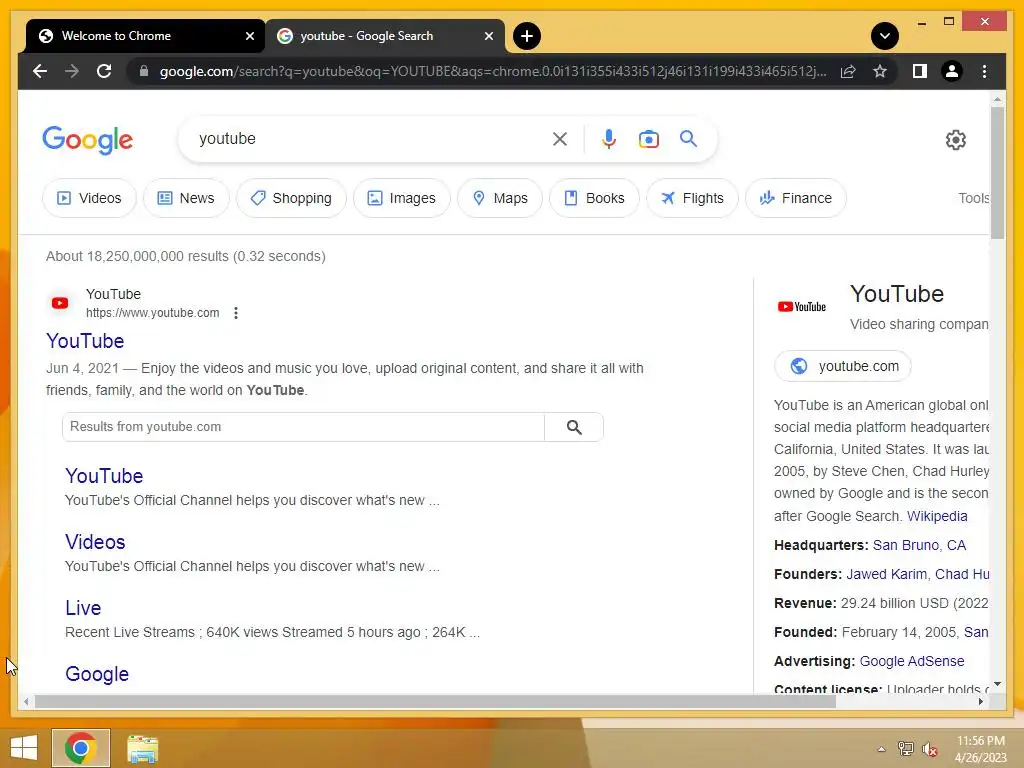Click the Results from youtube.com field
The width and height of the screenshot is (1024, 768).
tap(303, 427)
